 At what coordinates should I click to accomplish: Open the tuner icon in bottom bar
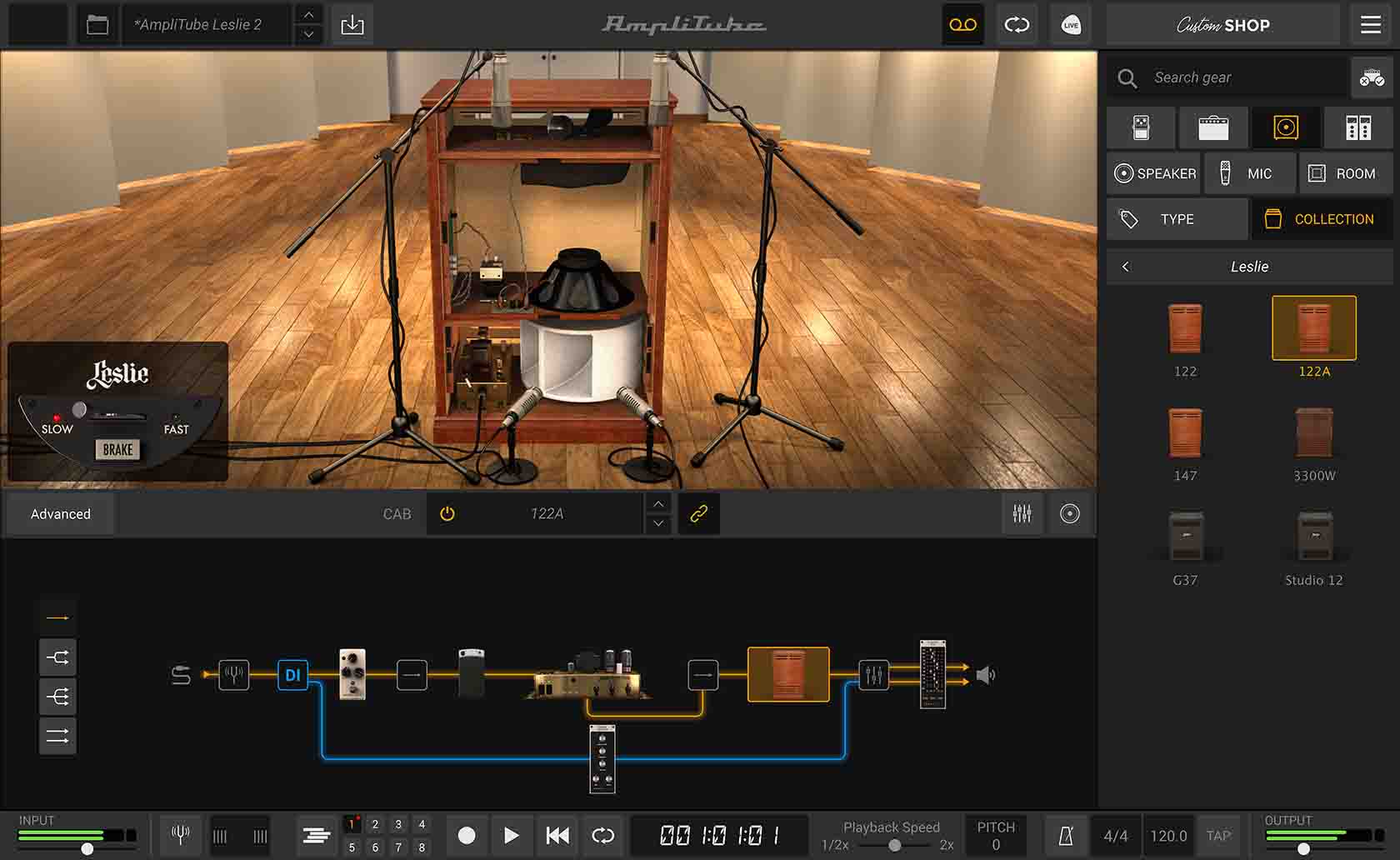coord(180,835)
